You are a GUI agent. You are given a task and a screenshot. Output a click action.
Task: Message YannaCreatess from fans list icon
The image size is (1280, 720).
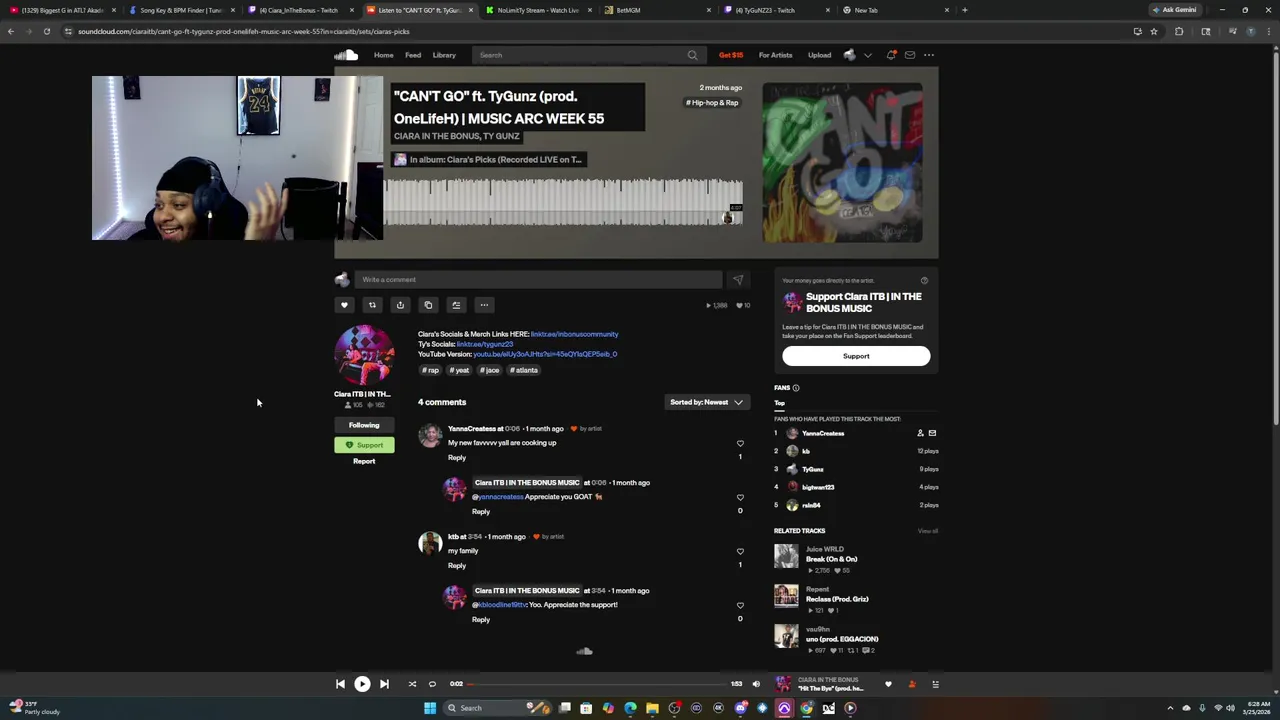[932, 433]
